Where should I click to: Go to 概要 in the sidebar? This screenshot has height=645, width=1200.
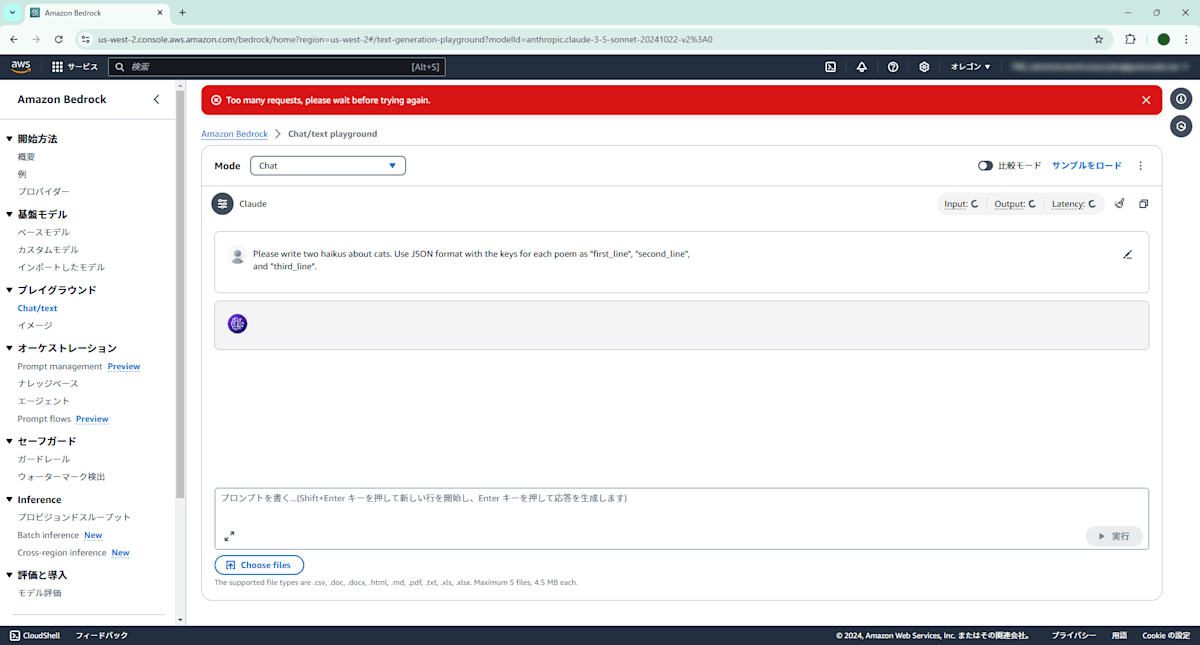click(26, 157)
